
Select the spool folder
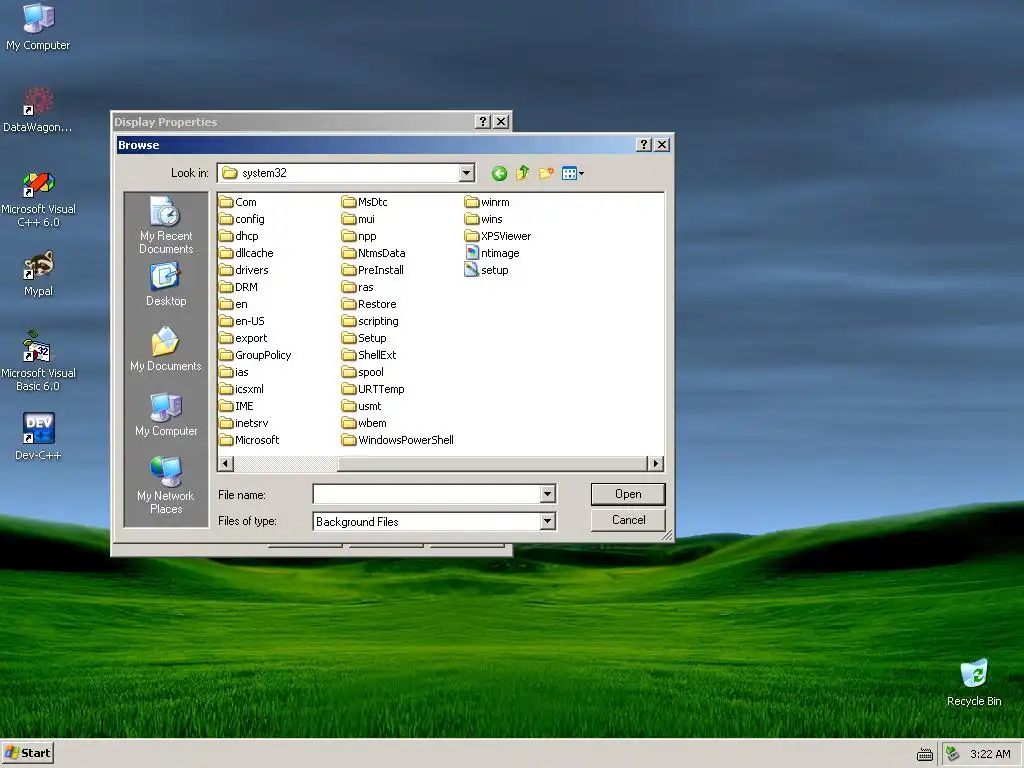click(362, 372)
